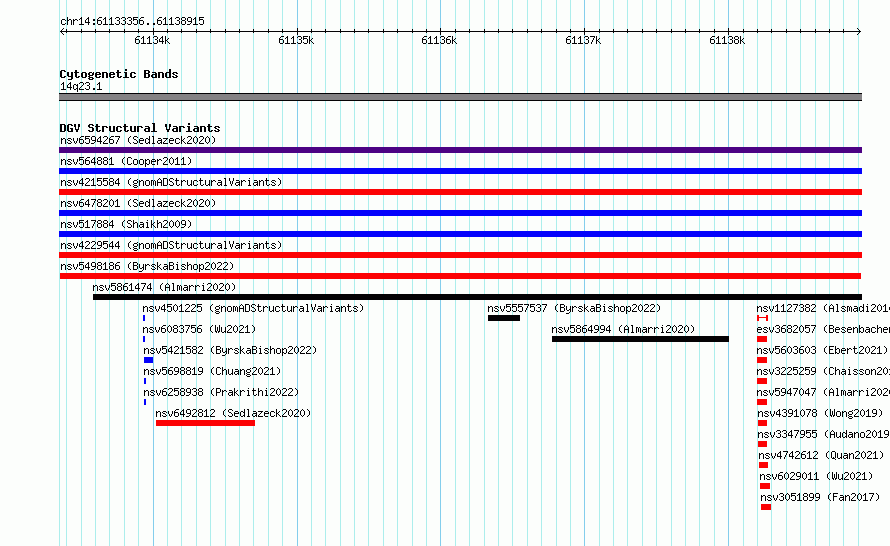Viewport: 890px width, 546px height.
Task: Click nsv6029011 (Wu2021) label
Action: (x=816, y=476)
